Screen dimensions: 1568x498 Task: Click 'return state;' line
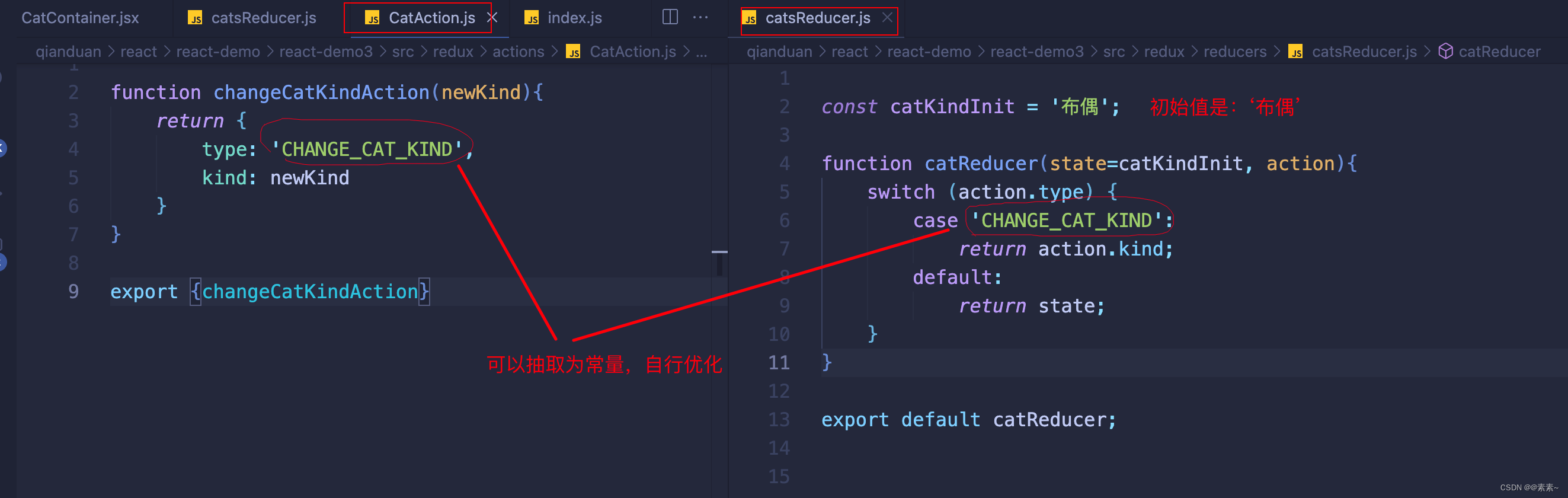pyautogui.click(x=1032, y=306)
